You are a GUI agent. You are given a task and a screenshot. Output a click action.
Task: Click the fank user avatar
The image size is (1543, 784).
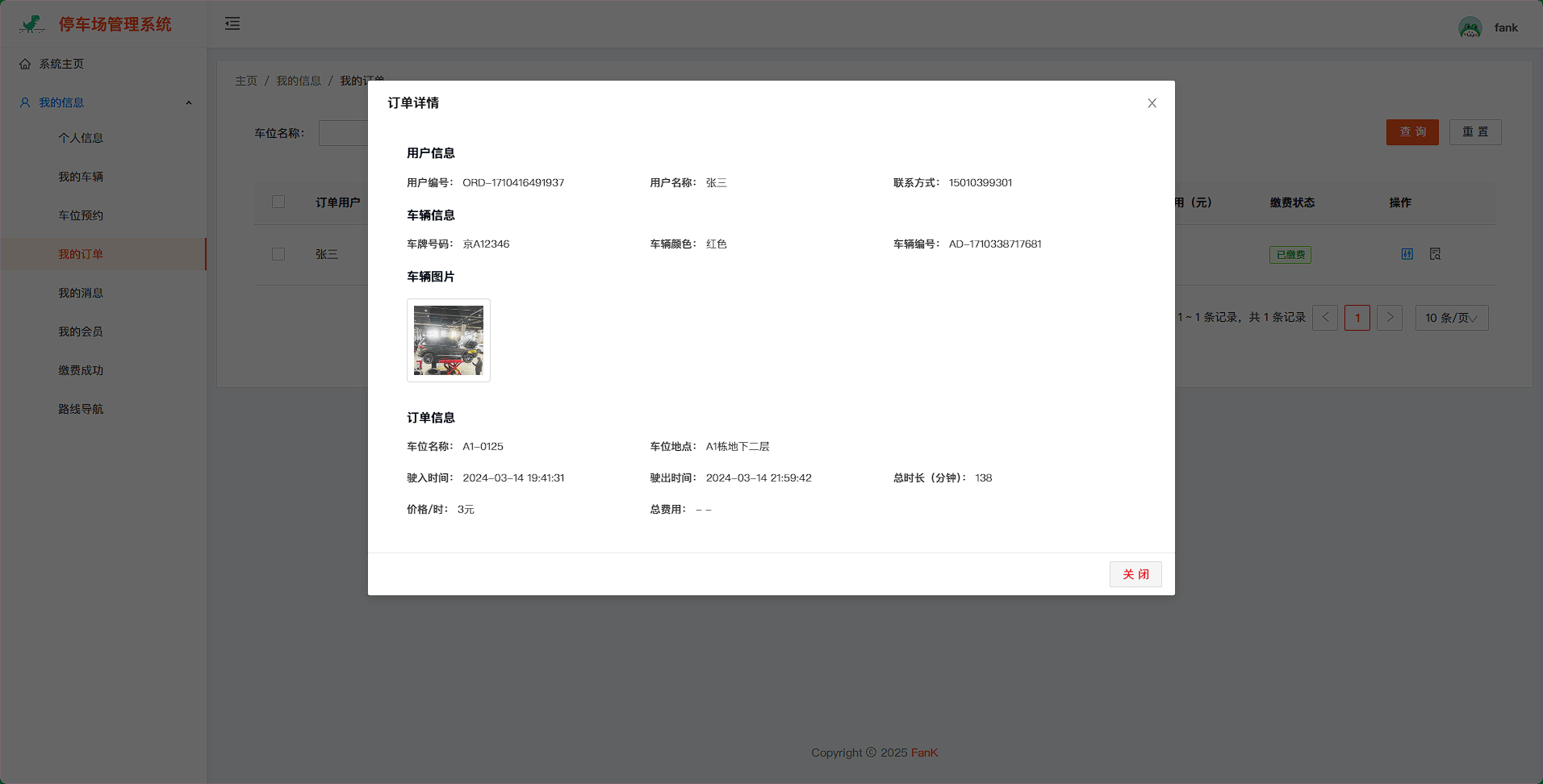coord(1470,27)
